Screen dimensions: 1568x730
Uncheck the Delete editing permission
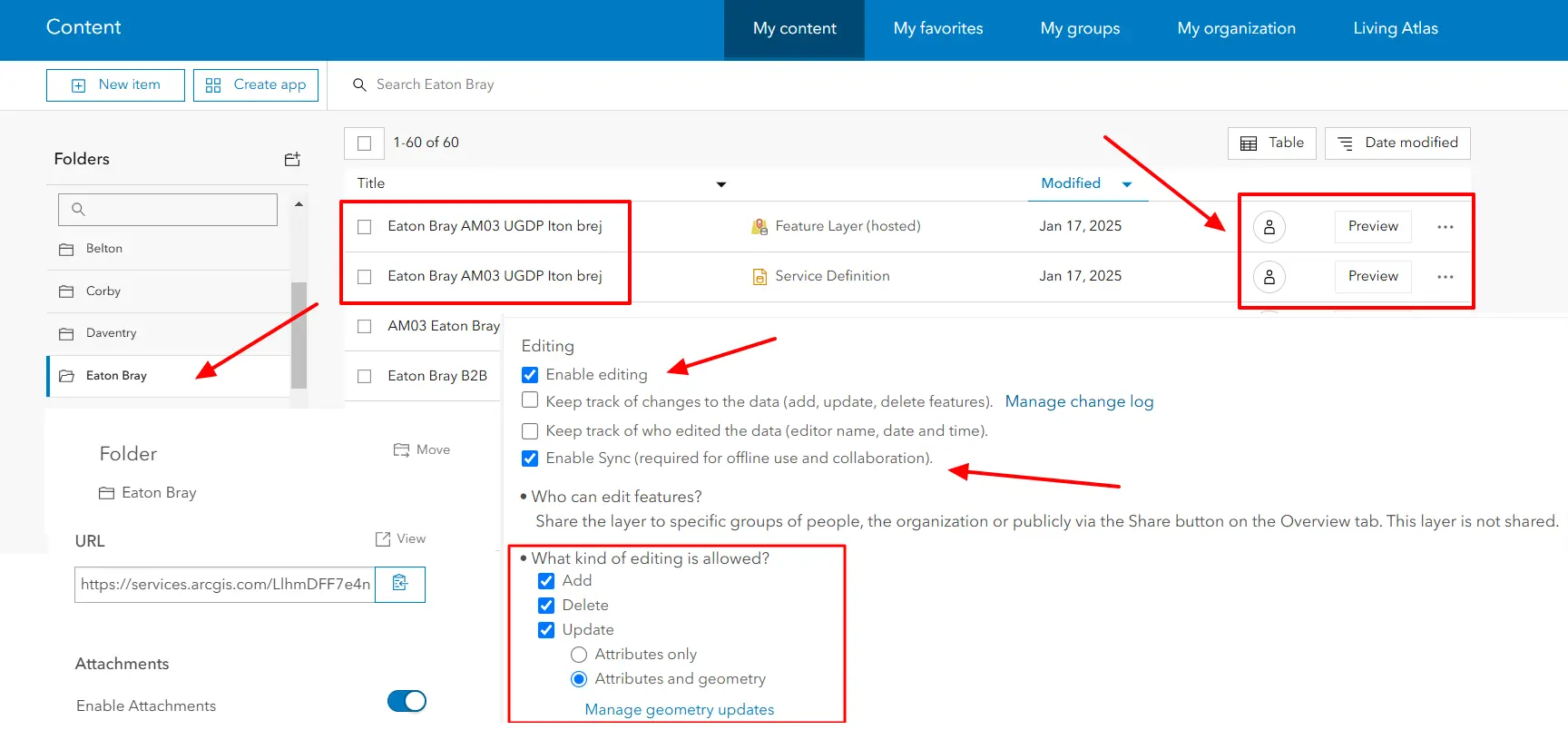[x=546, y=605]
